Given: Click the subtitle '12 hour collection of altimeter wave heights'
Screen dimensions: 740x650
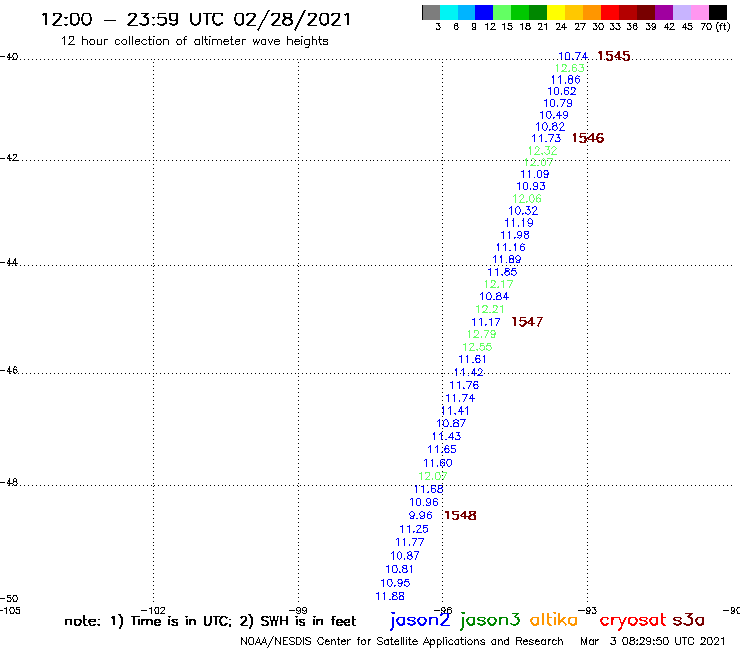Looking at the screenshot, I should tap(194, 41).
